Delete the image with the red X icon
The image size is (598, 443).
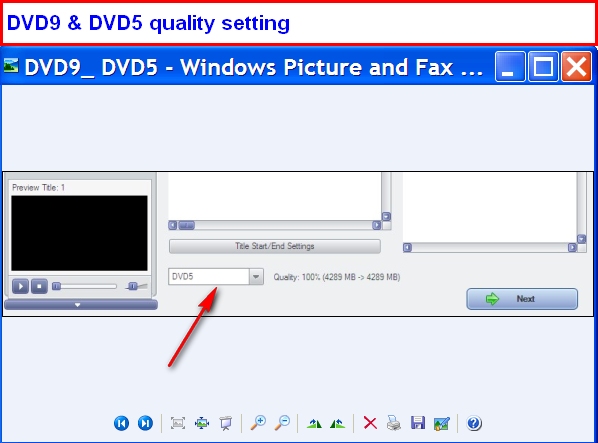pos(370,423)
